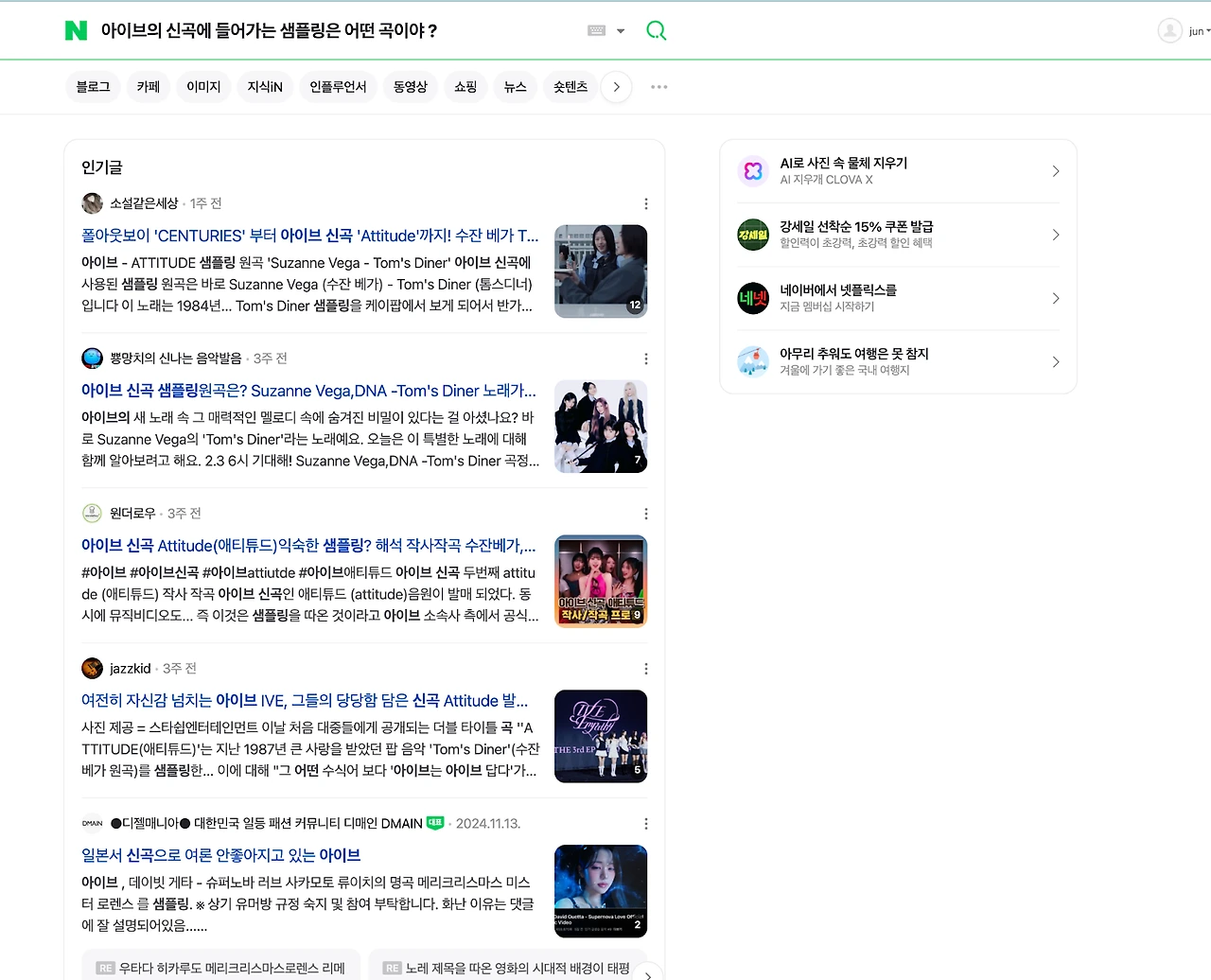Open the 일본서 신곡으로 여론 안좋아지고 post

[x=221, y=856]
